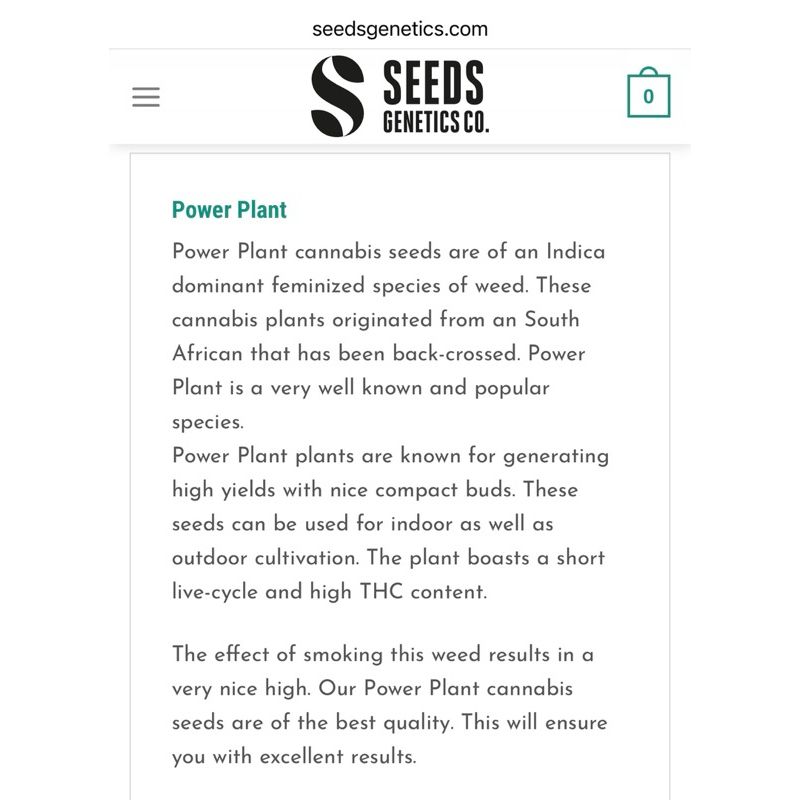Image resolution: width=800 pixels, height=800 pixels.
Task: Click the 'excellent results' closing phrase
Action: tap(337, 756)
